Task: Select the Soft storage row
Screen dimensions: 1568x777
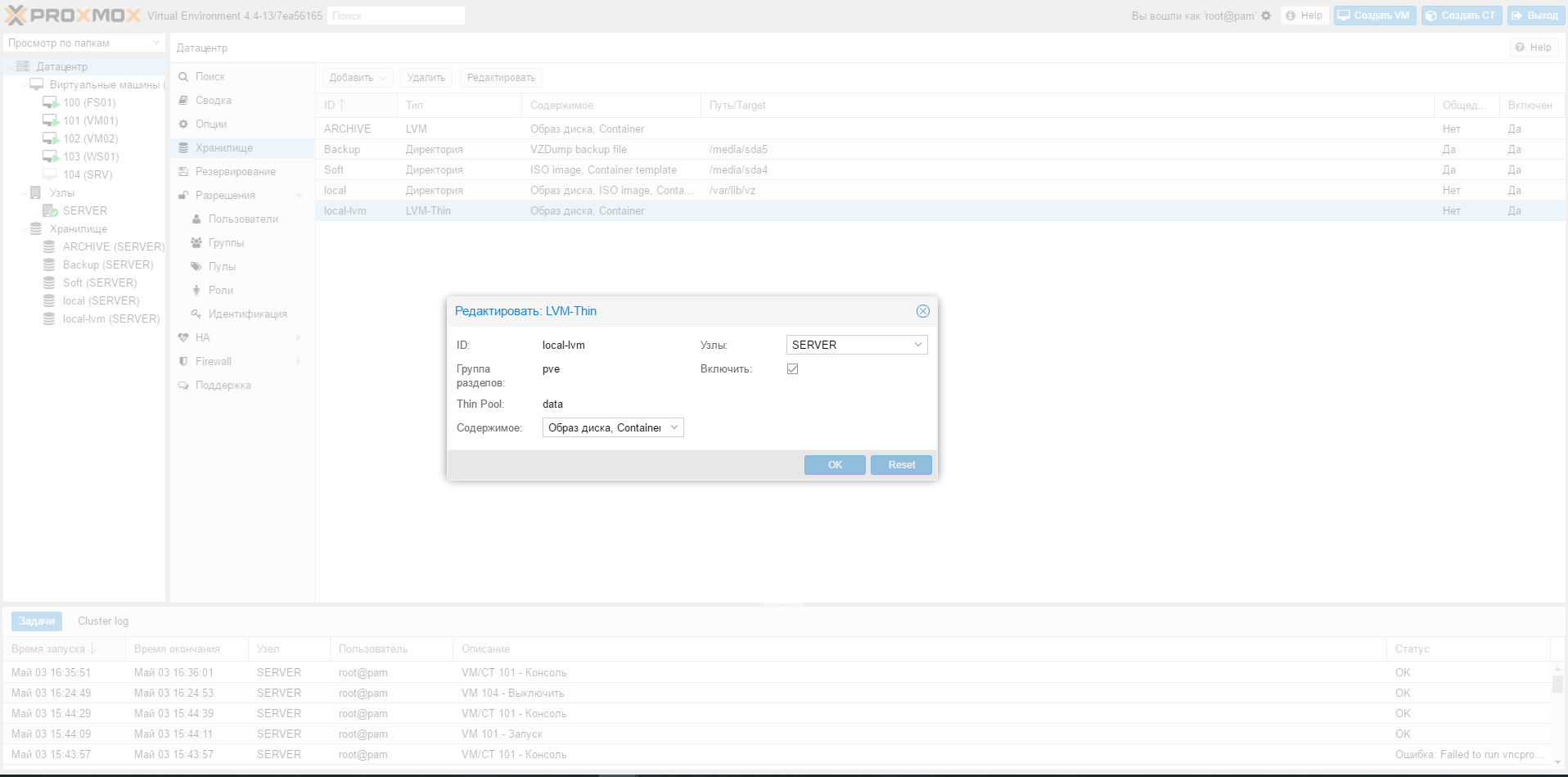Action: [940, 169]
